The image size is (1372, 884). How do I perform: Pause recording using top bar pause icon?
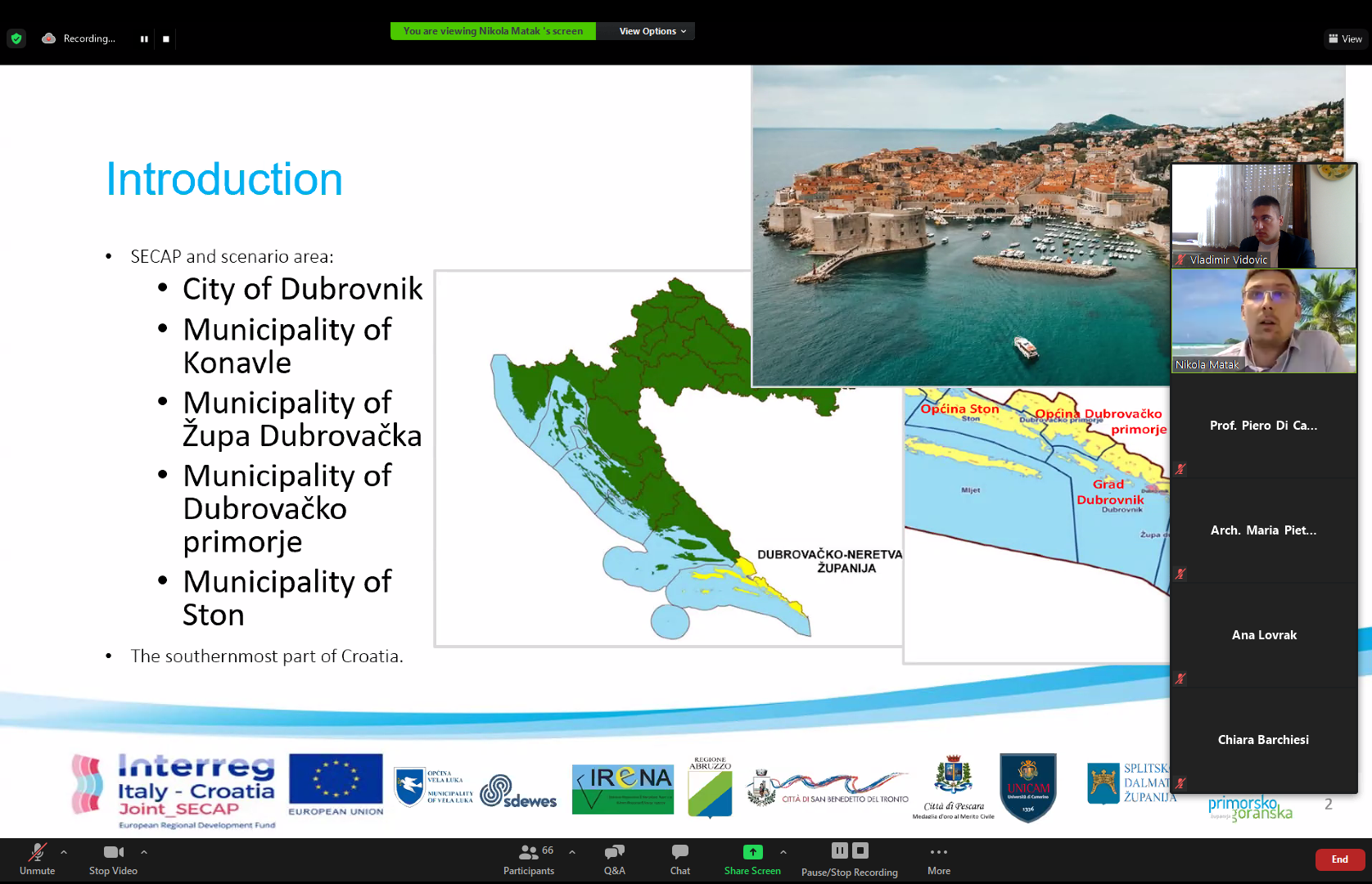pos(144,38)
